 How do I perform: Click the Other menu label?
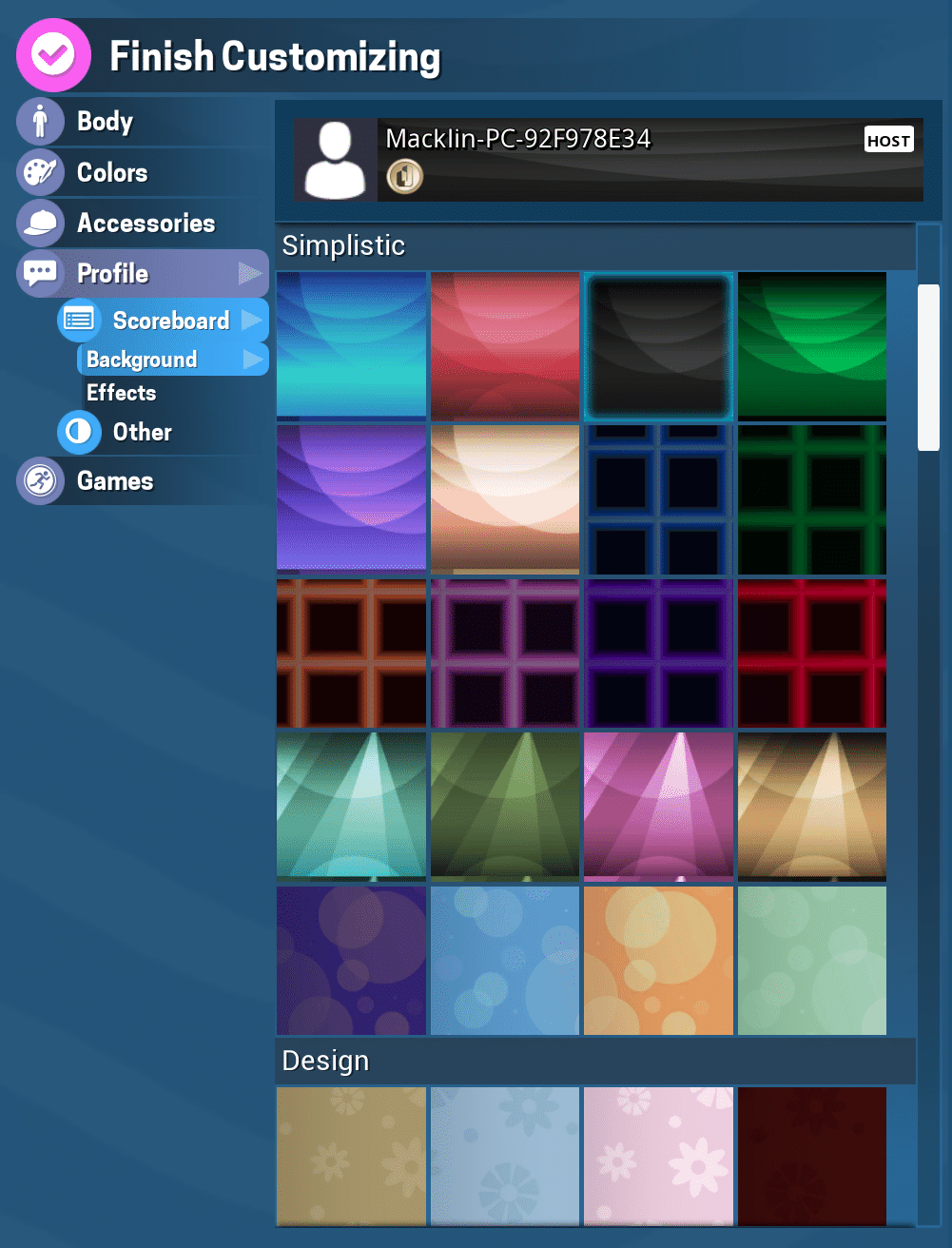pyautogui.click(x=143, y=432)
